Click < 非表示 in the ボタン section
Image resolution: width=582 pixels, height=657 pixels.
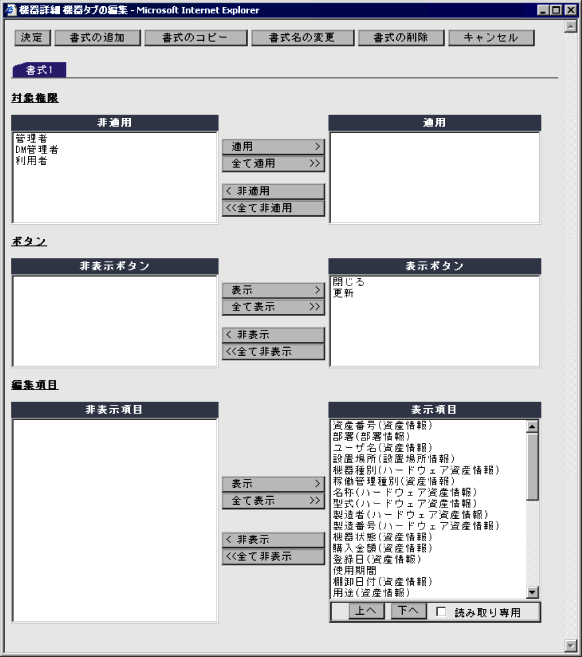tap(273, 335)
